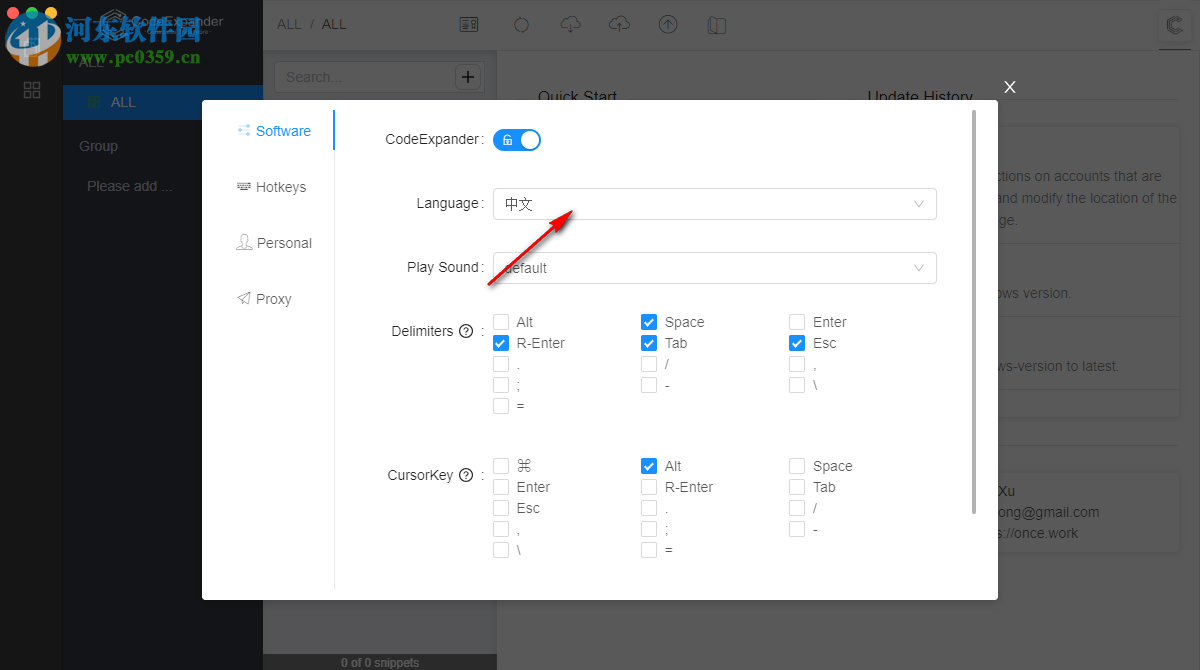Check the CursorKey R-Enter checkbox
The height and width of the screenshot is (670, 1200).
(x=649, y=487)
